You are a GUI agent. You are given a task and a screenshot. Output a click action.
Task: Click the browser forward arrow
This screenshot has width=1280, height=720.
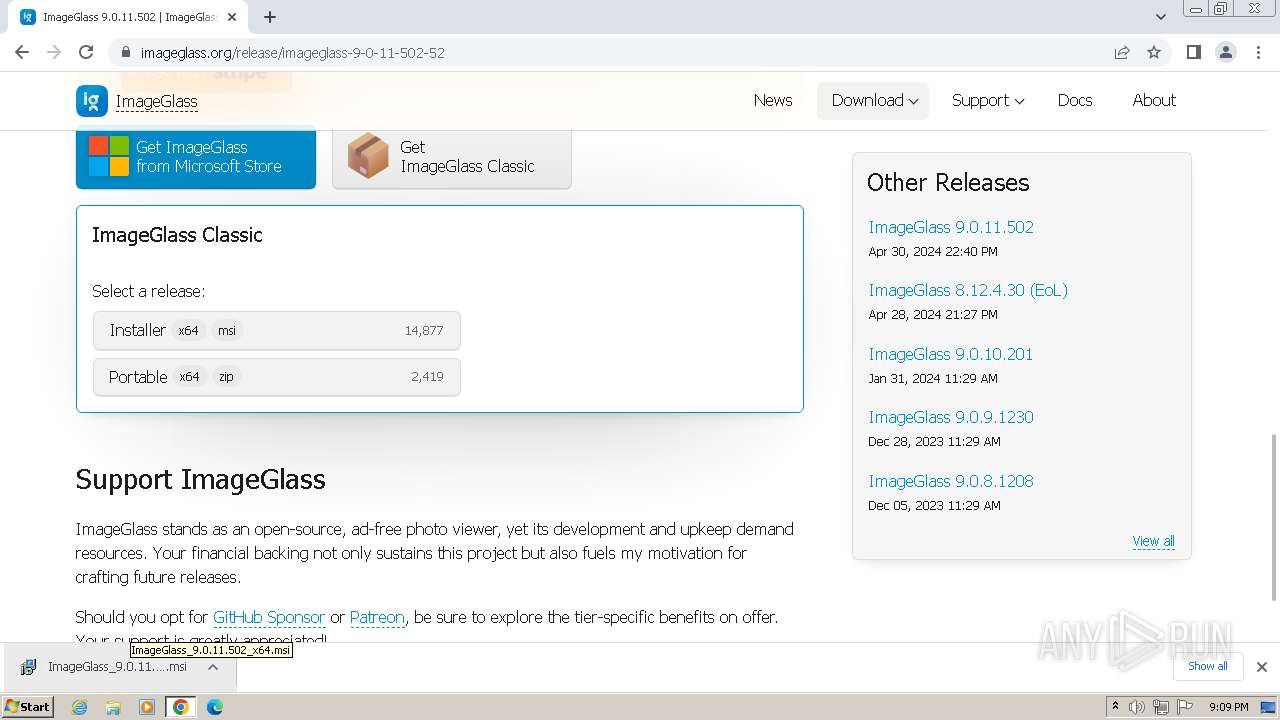pyautogui.click(x=54, y=52)
